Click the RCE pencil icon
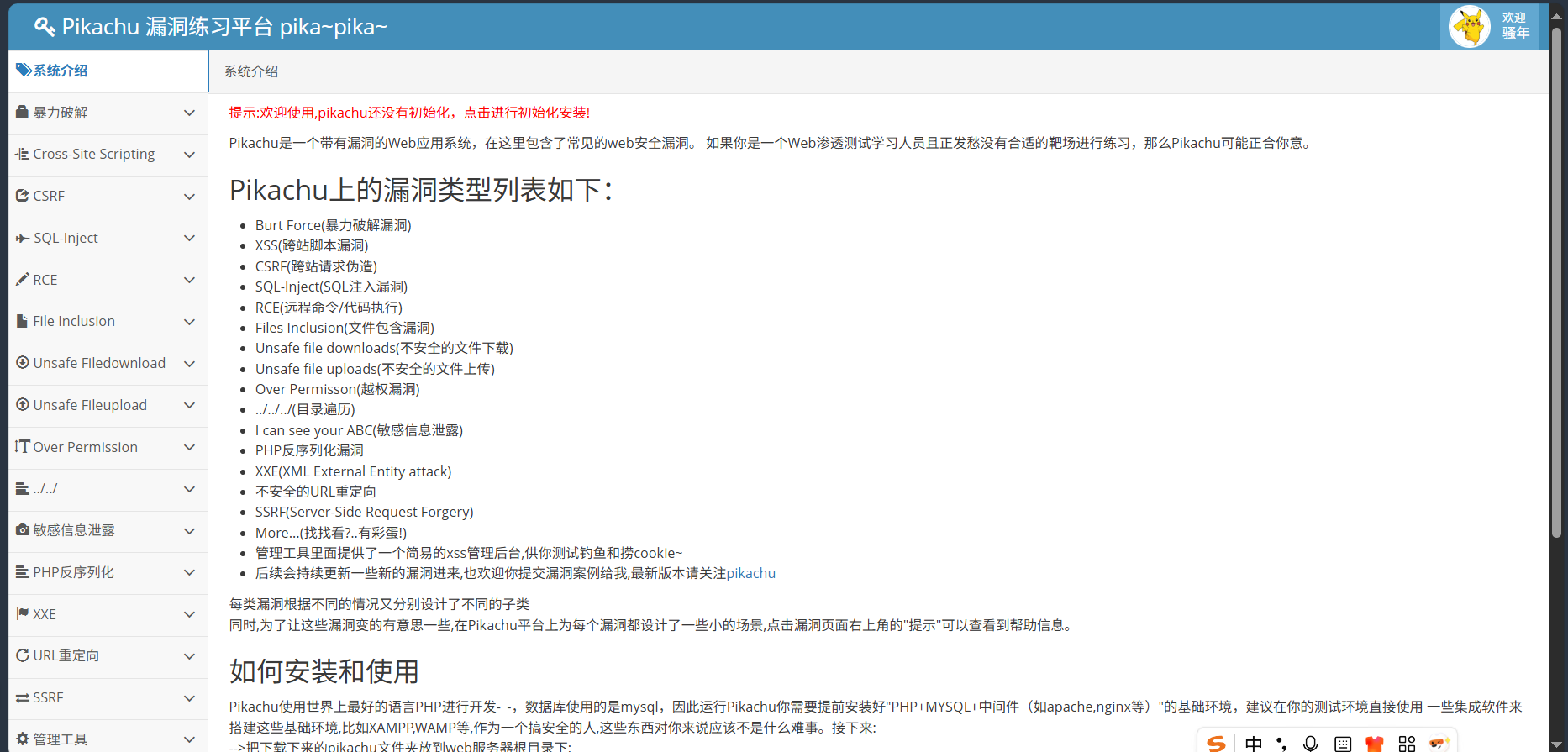 tap(23, 279)
